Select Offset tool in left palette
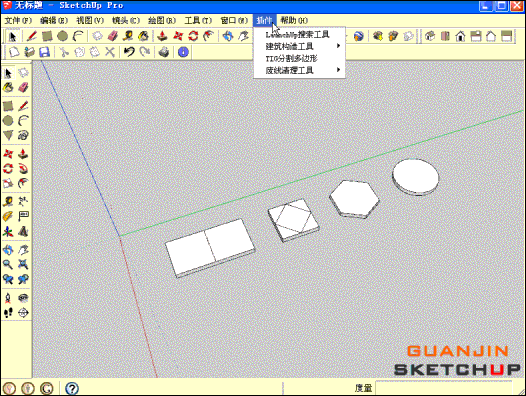The image size is (526, 396). point(23,183)
